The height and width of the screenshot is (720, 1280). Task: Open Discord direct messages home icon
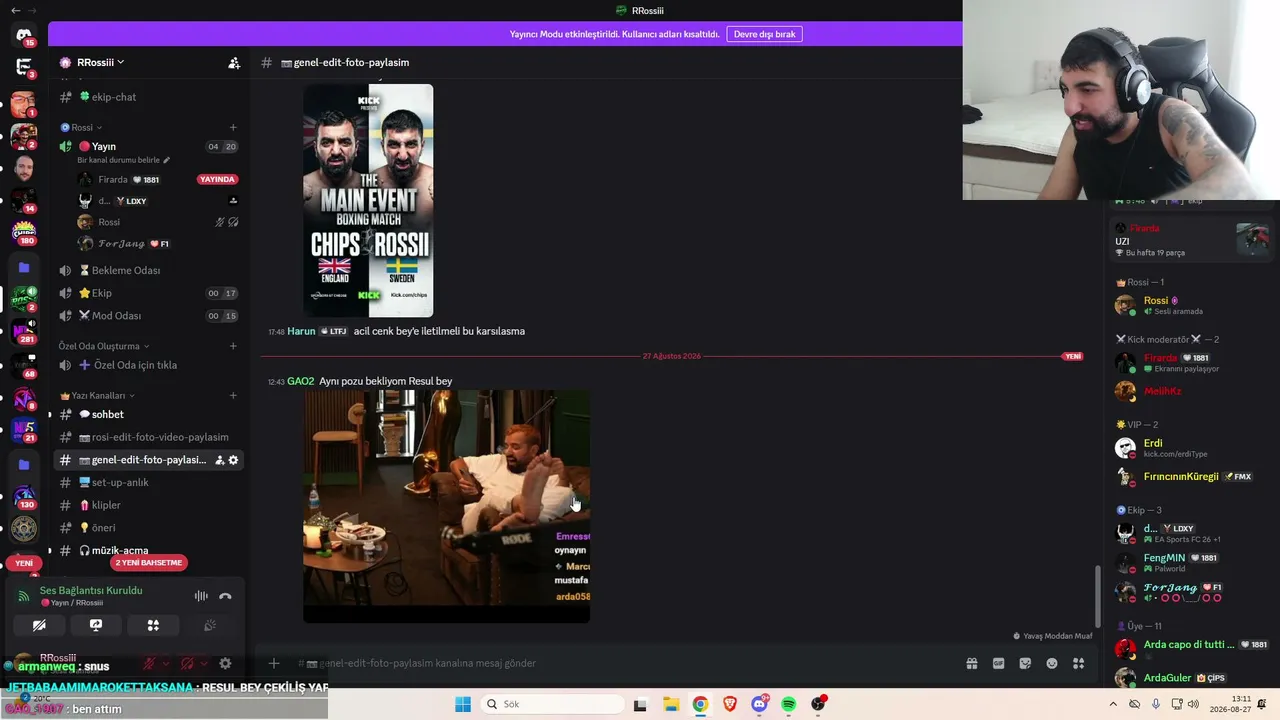[24, 35]
